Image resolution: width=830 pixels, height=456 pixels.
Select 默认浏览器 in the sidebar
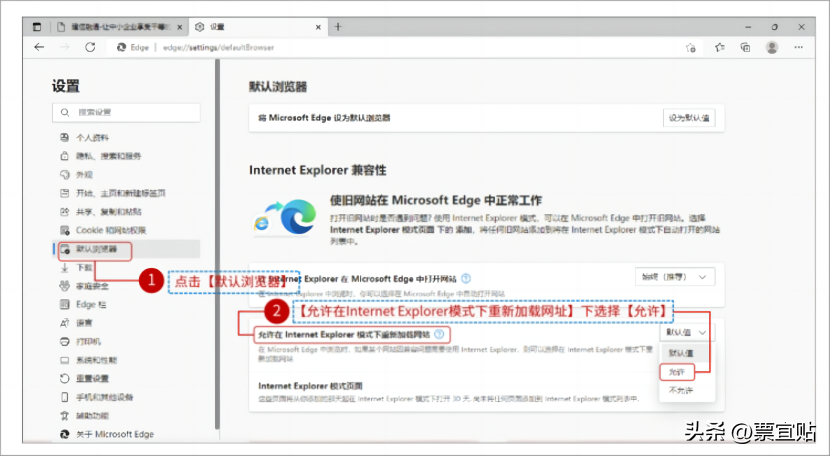tap(127, 249)
